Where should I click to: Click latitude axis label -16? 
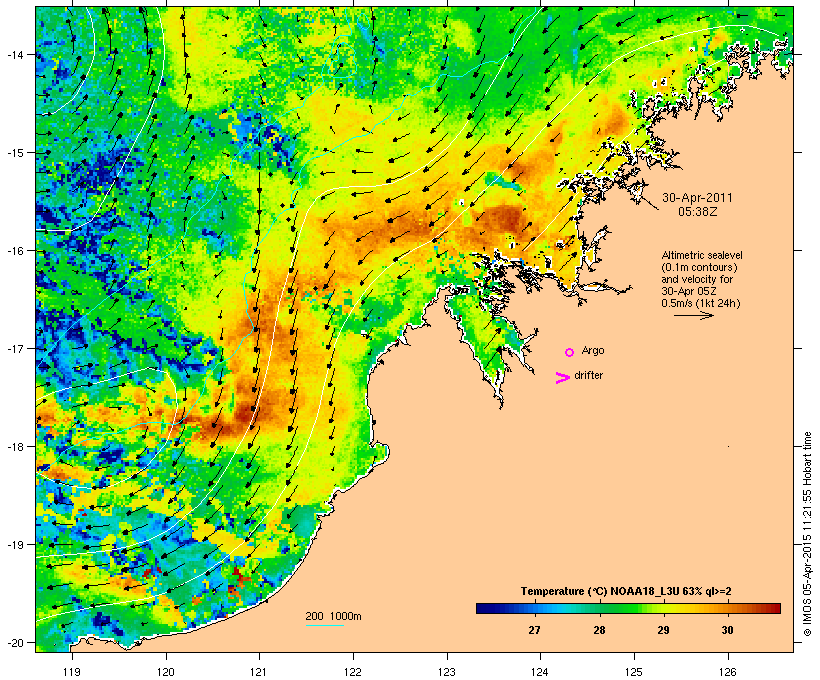[x=15, y=251]
